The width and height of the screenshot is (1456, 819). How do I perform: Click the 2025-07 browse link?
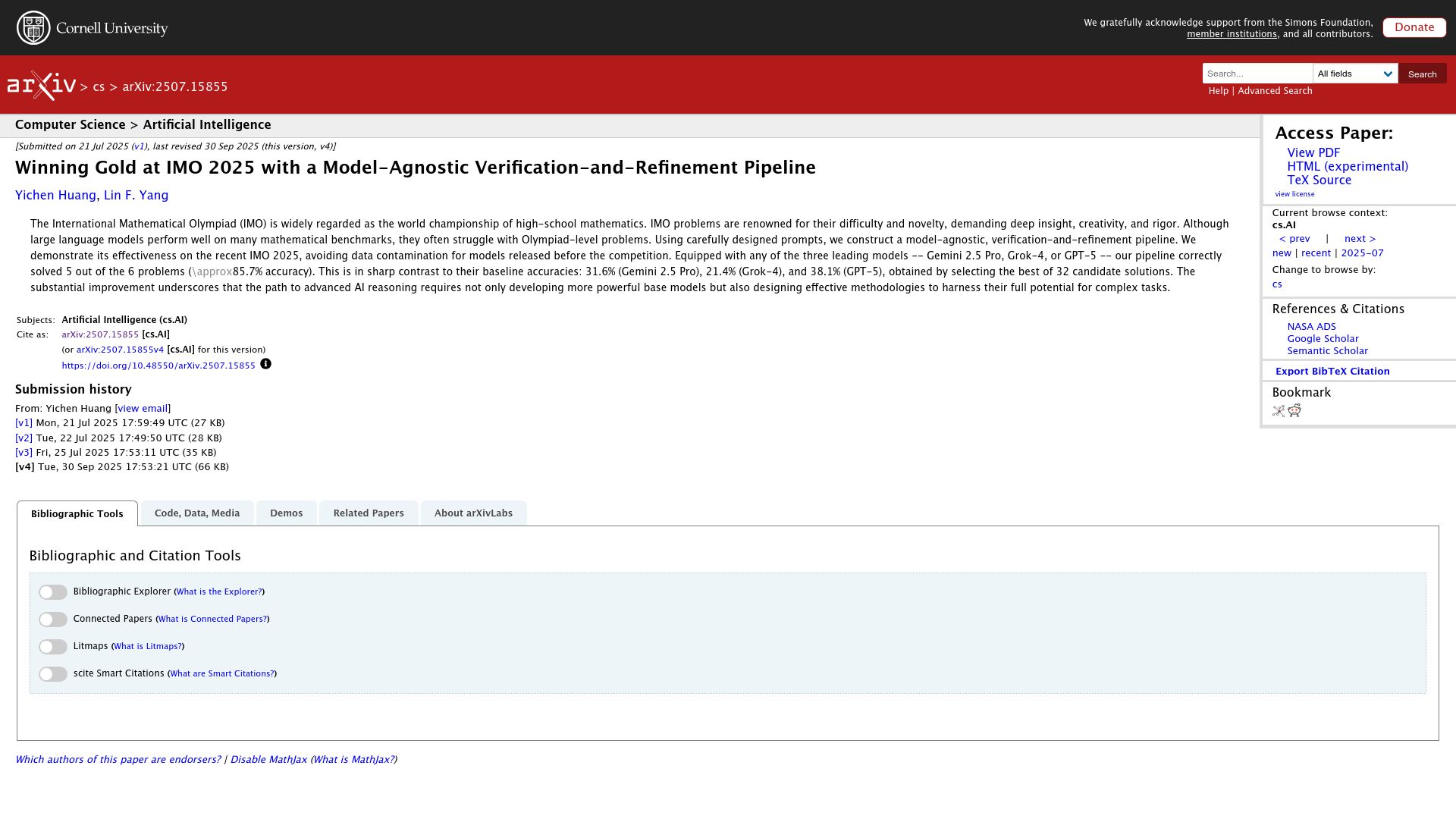1362,253
